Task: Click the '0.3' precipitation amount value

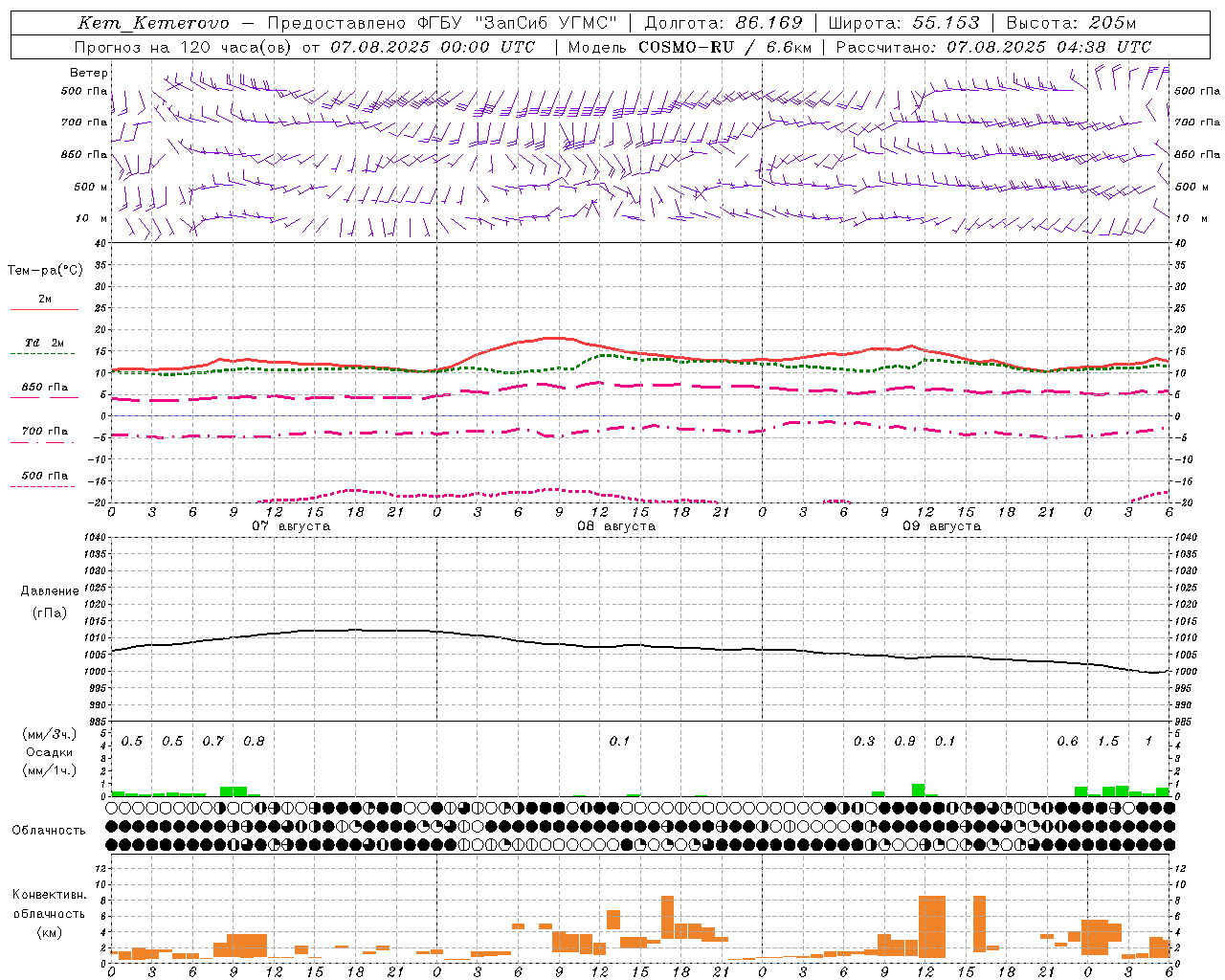Action: 864,741
